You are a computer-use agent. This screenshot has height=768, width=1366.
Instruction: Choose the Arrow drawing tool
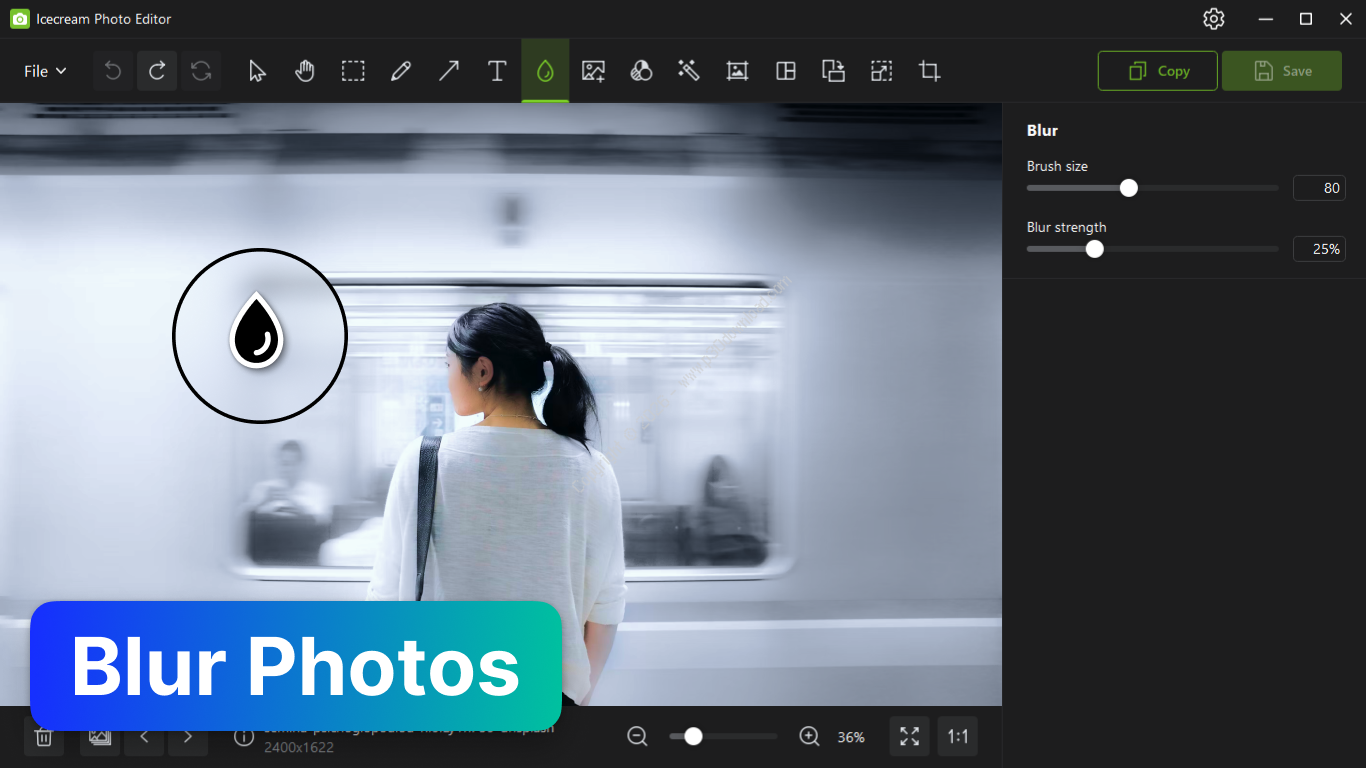point(449,71)
